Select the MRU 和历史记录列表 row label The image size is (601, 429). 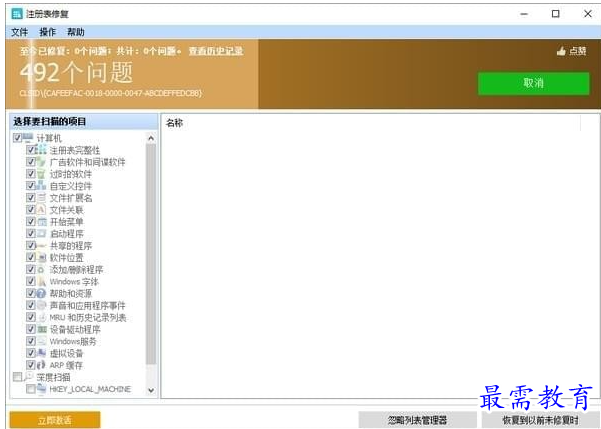tap(88, 317)
